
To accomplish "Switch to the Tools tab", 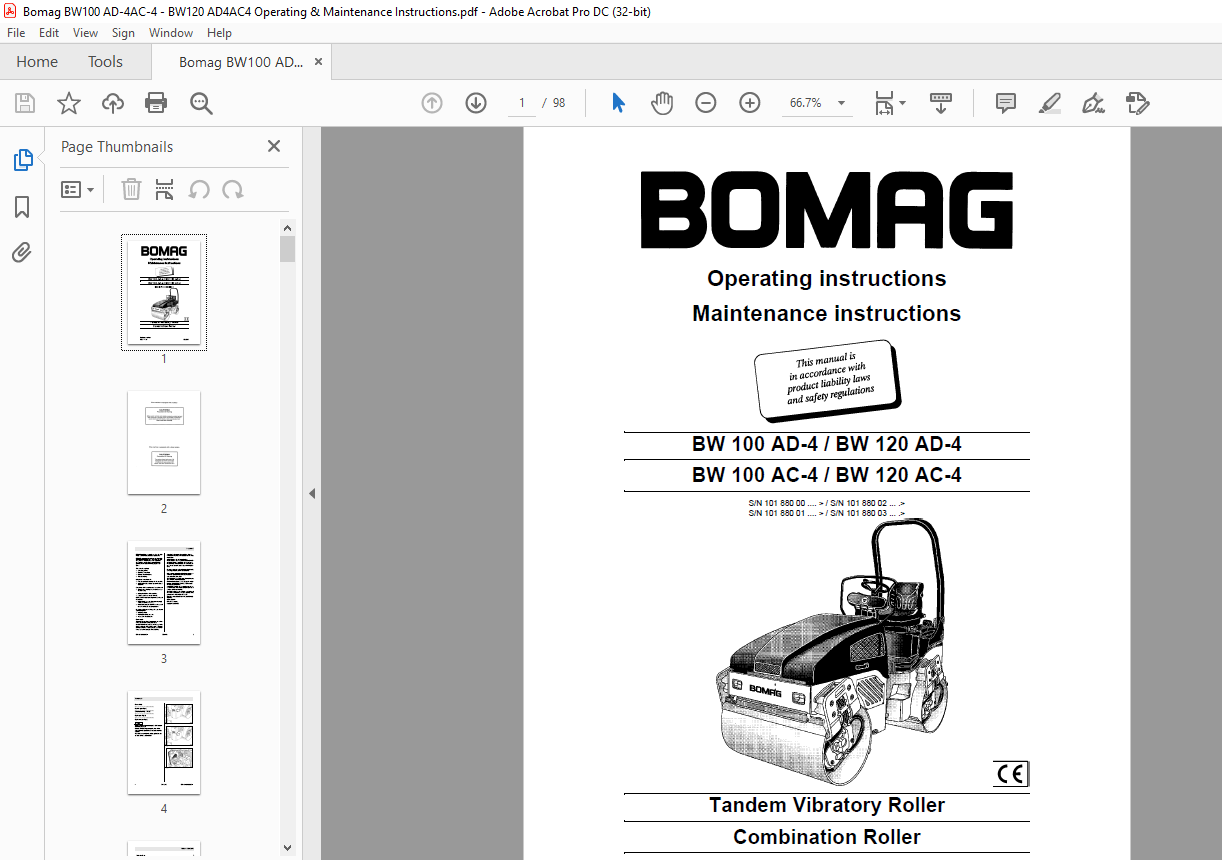I will (x=105, y=62).
